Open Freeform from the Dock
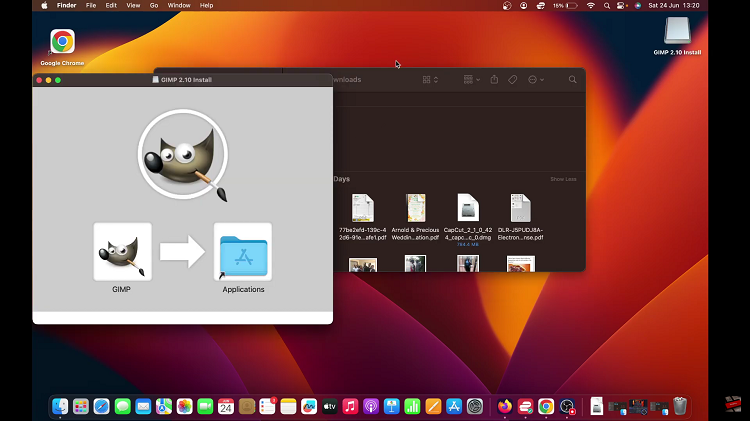Viewport: 750px width, 421px height. coord(309,407)
